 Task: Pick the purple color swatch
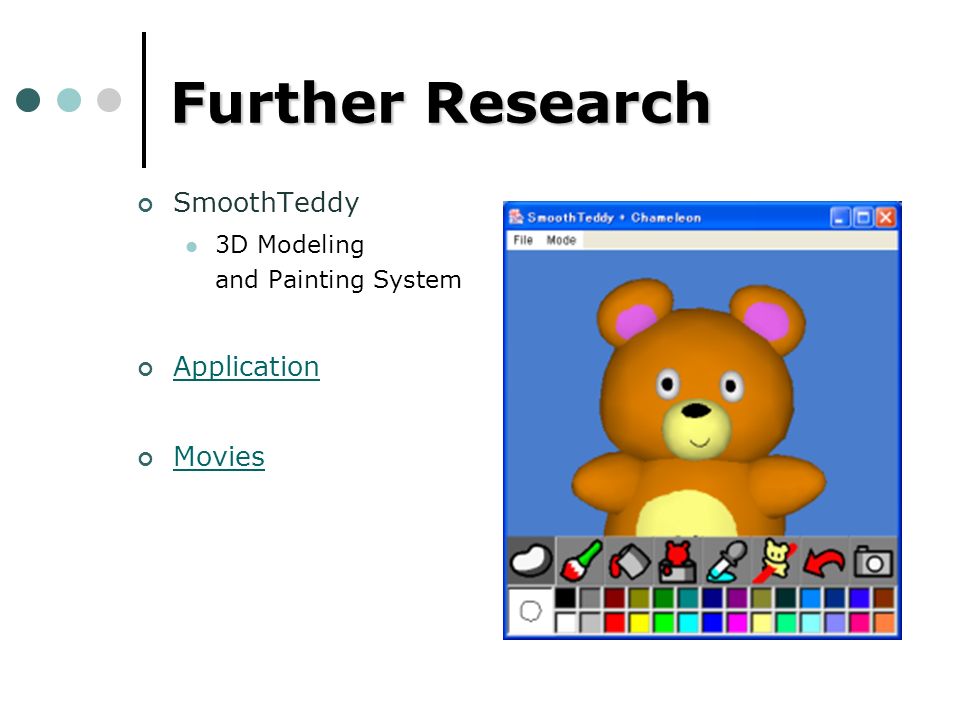[x=737, y=598]
